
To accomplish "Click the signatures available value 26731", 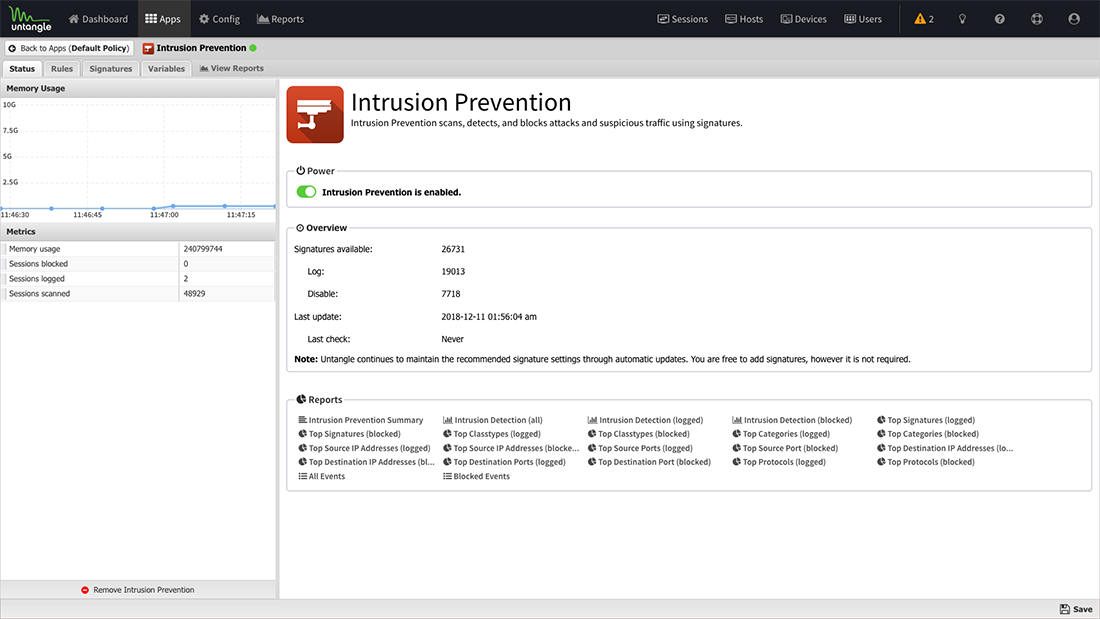I will [x=453, y=249].
